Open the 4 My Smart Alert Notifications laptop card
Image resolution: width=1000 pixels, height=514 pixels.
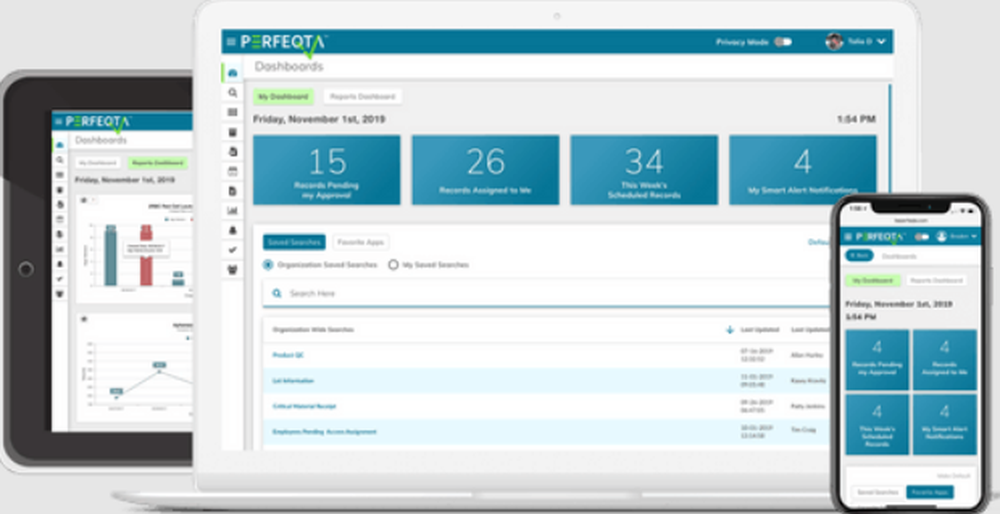click(802, 170)
